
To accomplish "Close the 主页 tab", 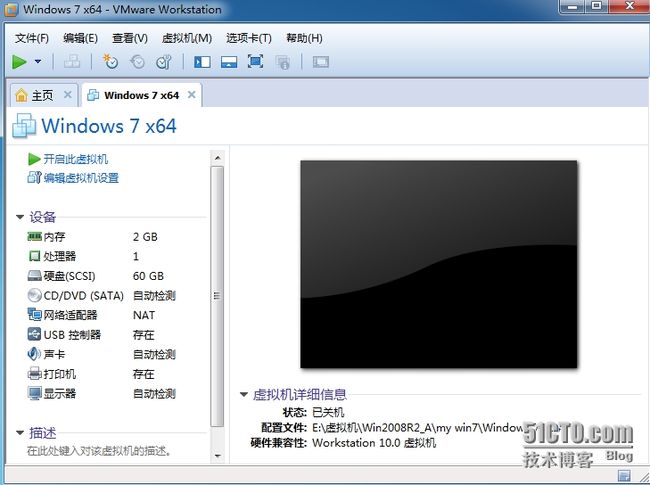I will click(x=68, y=95).
